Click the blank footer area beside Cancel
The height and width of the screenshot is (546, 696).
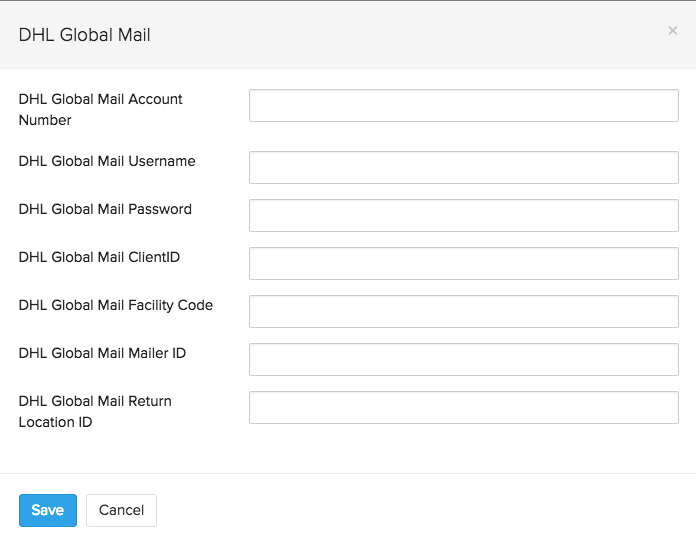(420, 510)
